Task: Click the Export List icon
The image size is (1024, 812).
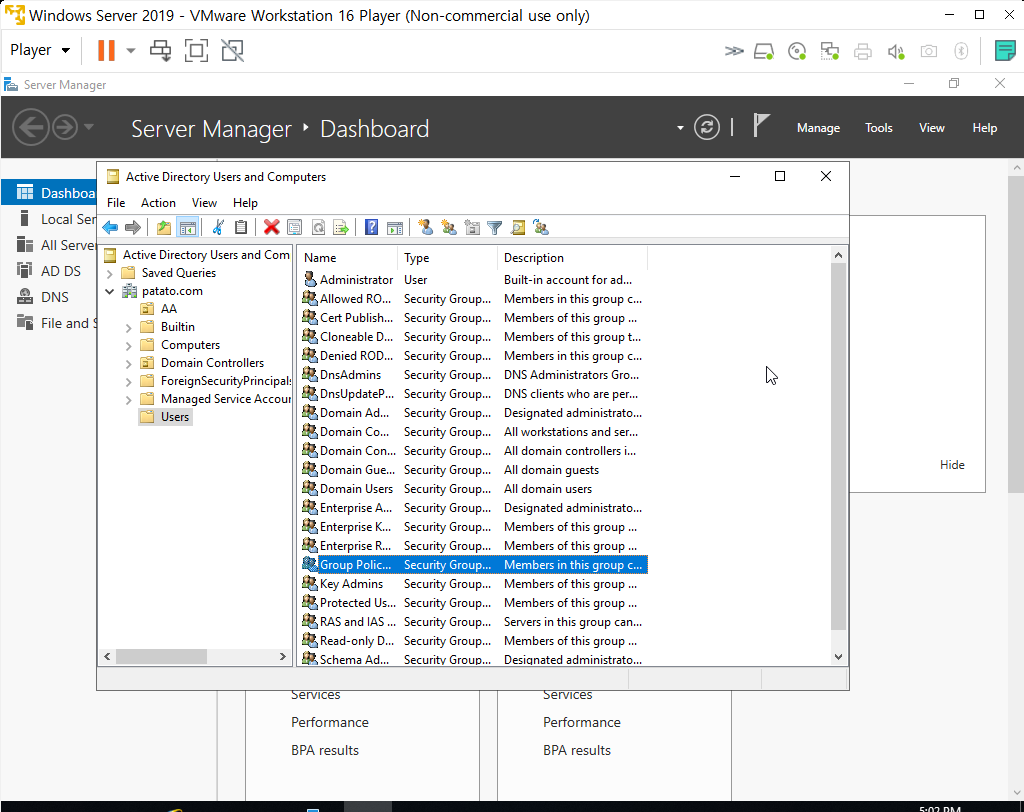Action: [x=341, y=227]
